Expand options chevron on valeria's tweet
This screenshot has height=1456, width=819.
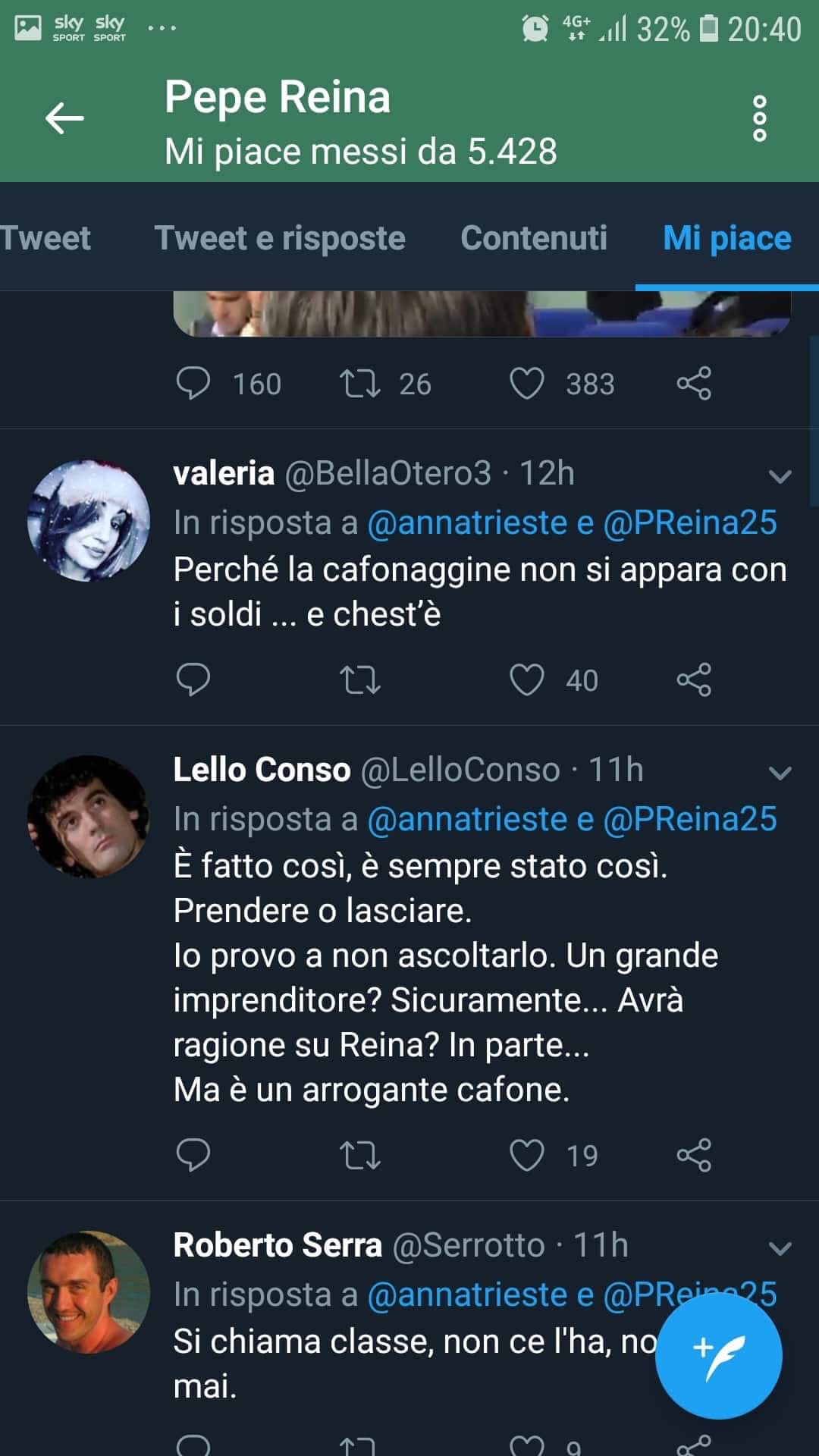(x=780, y=476)
